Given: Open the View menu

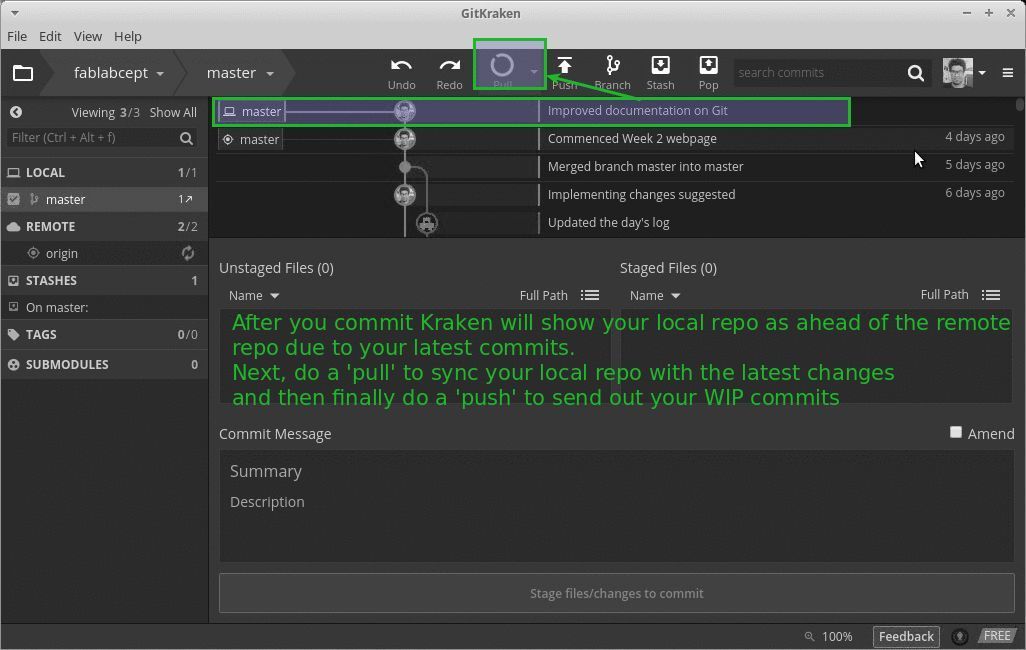Looking at the screenshot, I should point(88,37).
